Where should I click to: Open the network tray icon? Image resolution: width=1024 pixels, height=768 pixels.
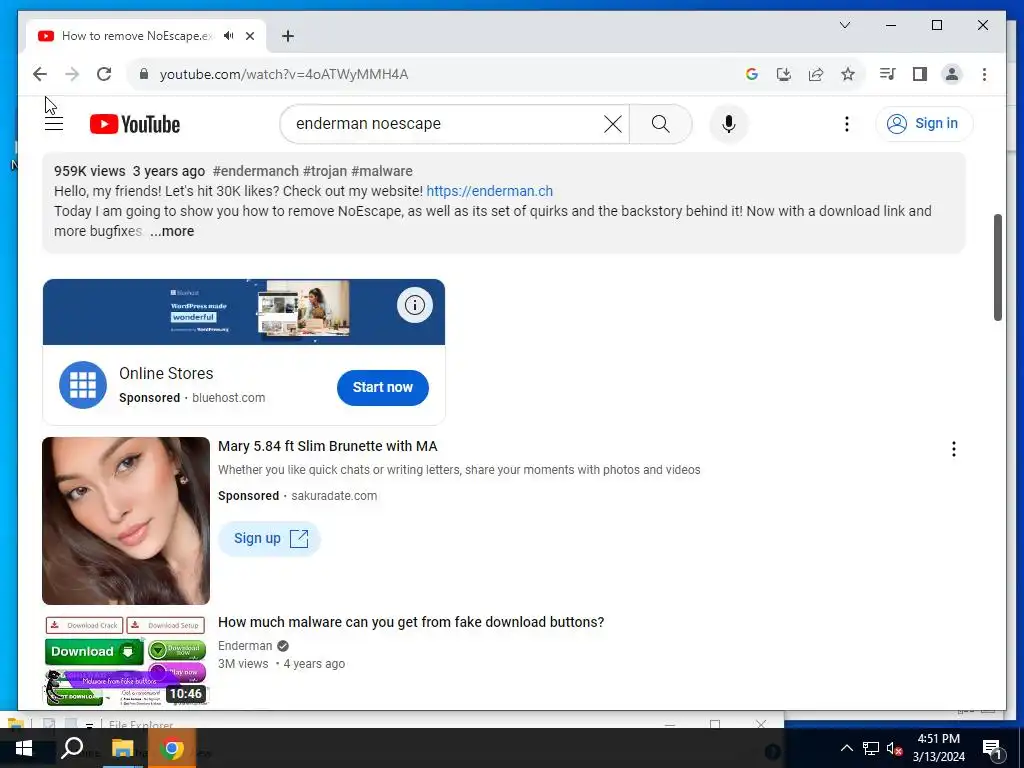871,748
